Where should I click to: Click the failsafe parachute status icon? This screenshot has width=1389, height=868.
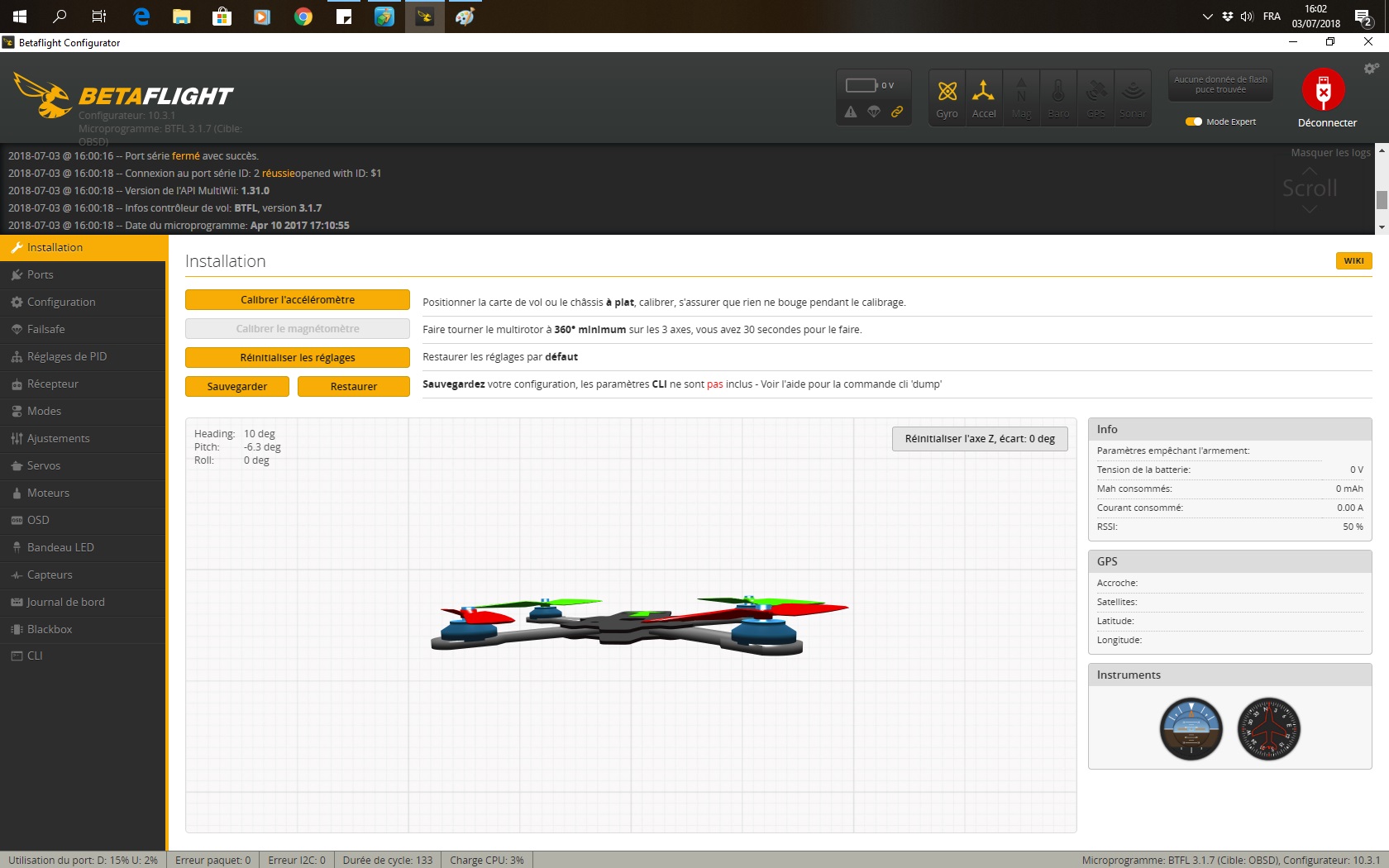pos(874,112)
